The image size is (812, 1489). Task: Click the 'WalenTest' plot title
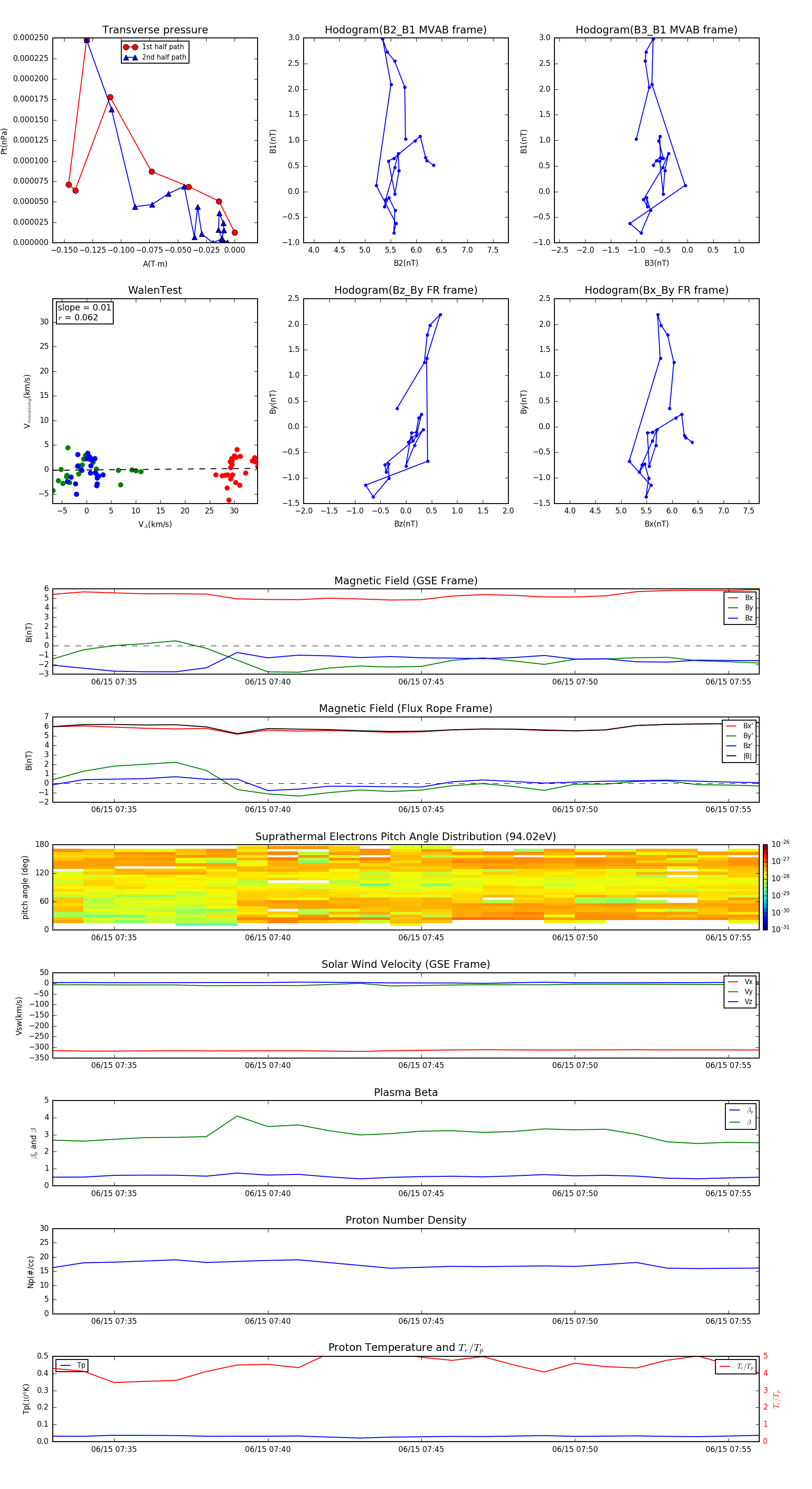[155, 290]
